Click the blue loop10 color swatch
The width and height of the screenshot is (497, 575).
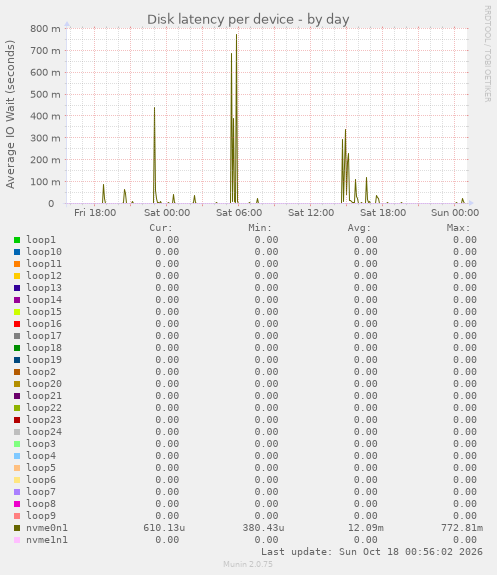[17, 252]
